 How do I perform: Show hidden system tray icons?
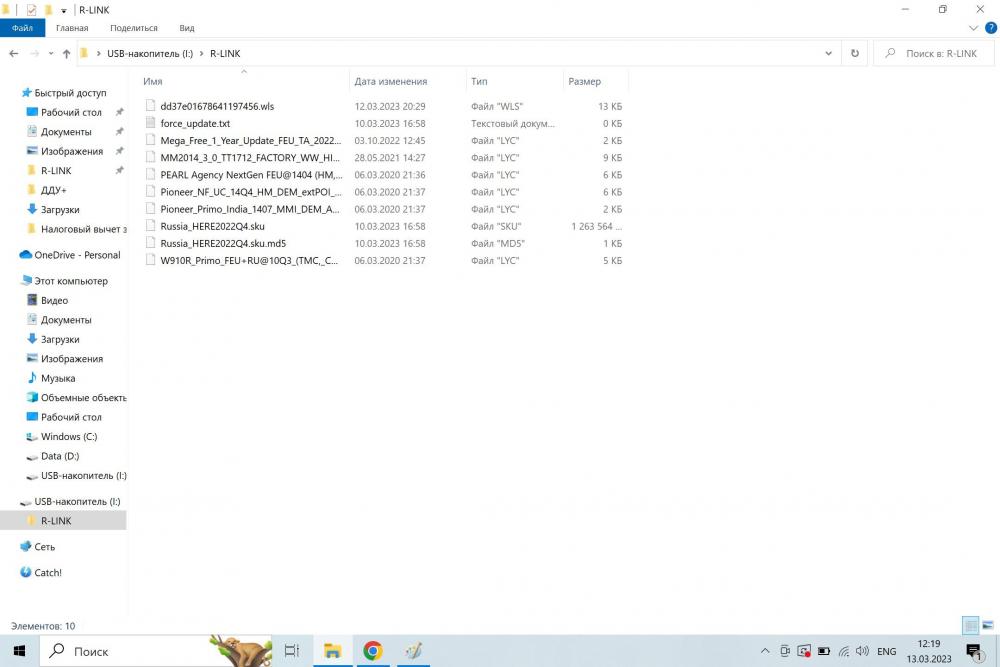tap(765, 651)
